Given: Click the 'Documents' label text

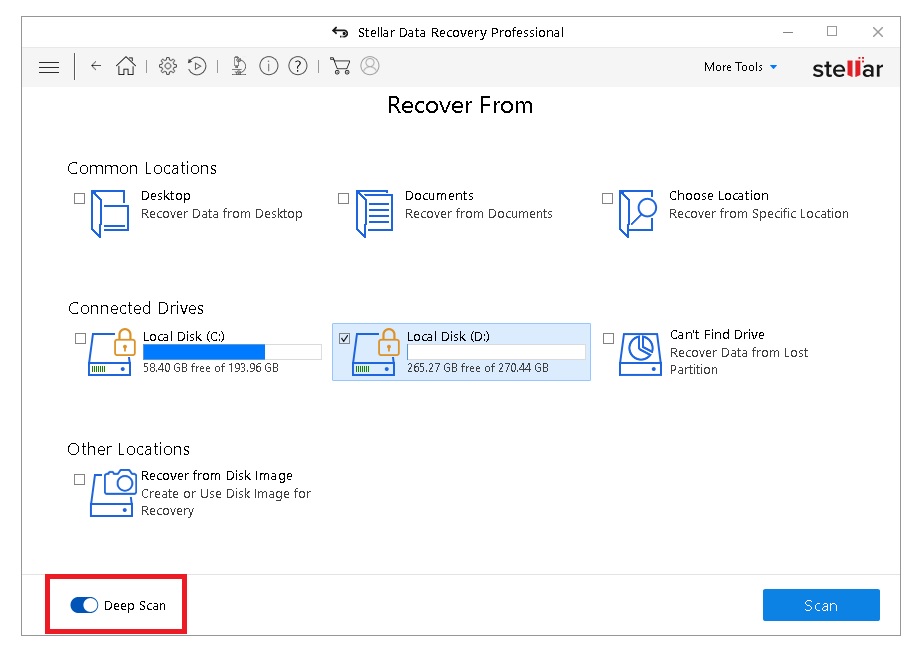Looking at the screenshot, I should pyautogui.click(x=439, y=196).
